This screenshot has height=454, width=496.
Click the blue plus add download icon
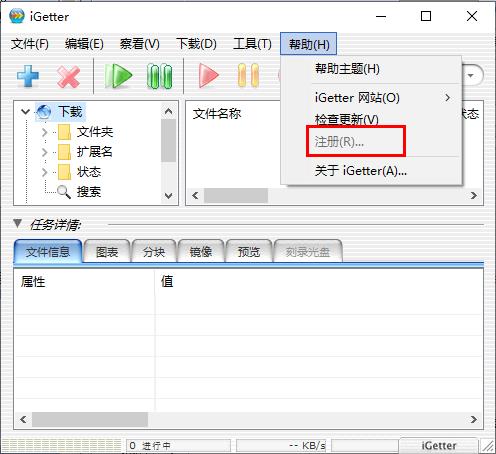(28, 76)
